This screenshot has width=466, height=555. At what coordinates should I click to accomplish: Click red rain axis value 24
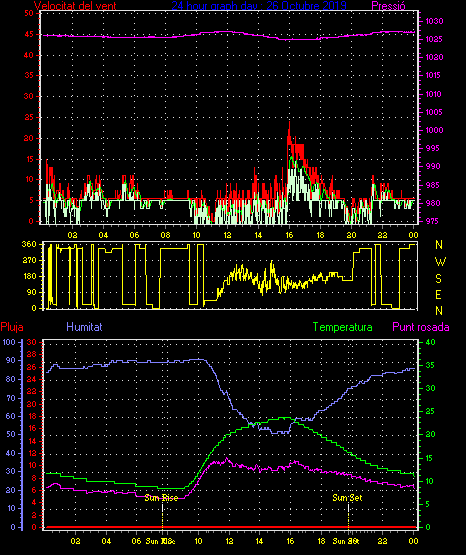click(x=32, y=379)
